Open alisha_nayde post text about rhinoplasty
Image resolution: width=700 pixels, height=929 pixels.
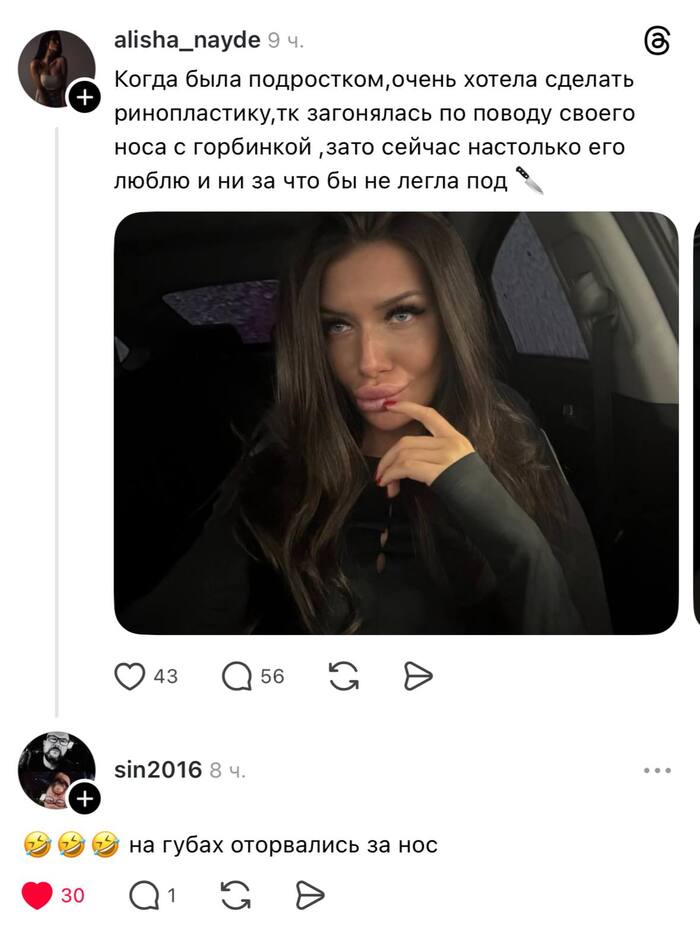[x=375, y=130]
